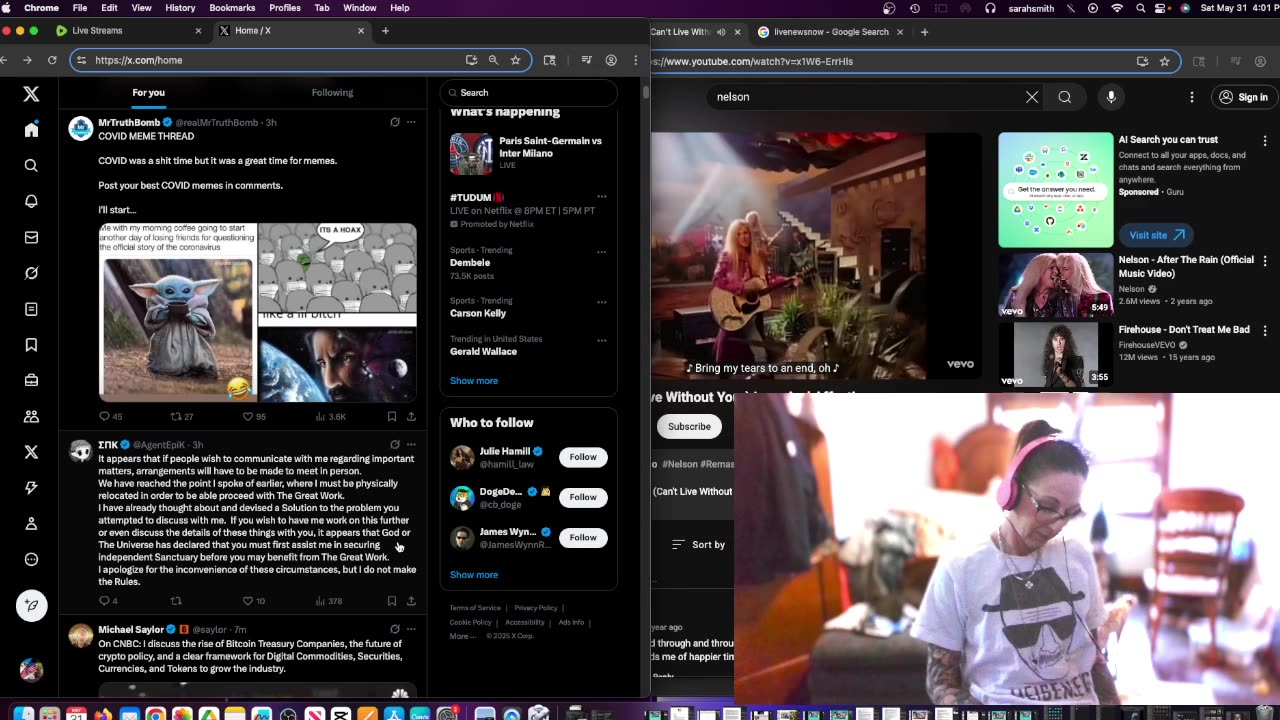The height and width of the screenshot is (720, 1280).
Task: Open more options on MrTruthBomb post
Action: click(x=411, y=122)
